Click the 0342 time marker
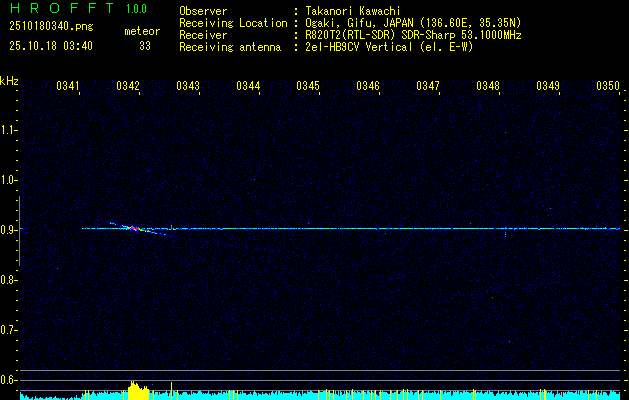Image resolution: width=629 pixels, height=400 pixels. click(128, 86)
